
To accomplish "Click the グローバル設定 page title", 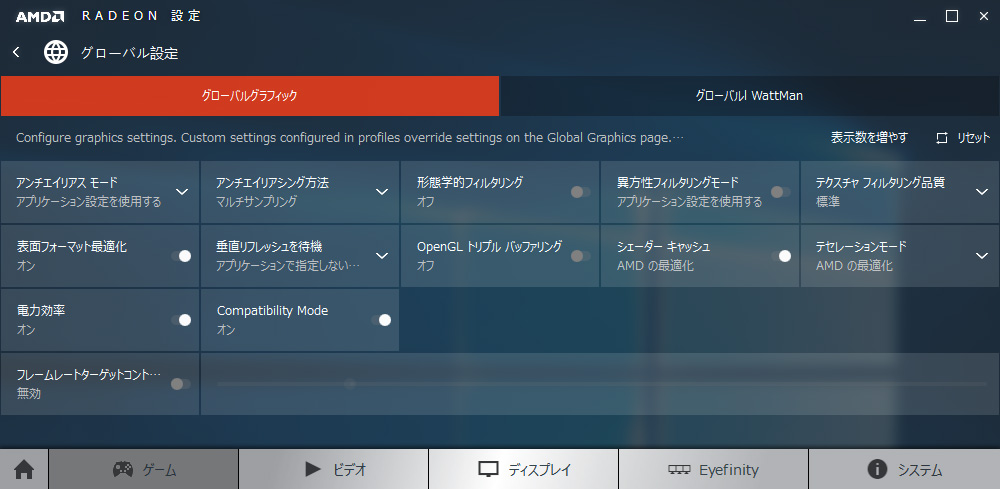I will (129, 53).
